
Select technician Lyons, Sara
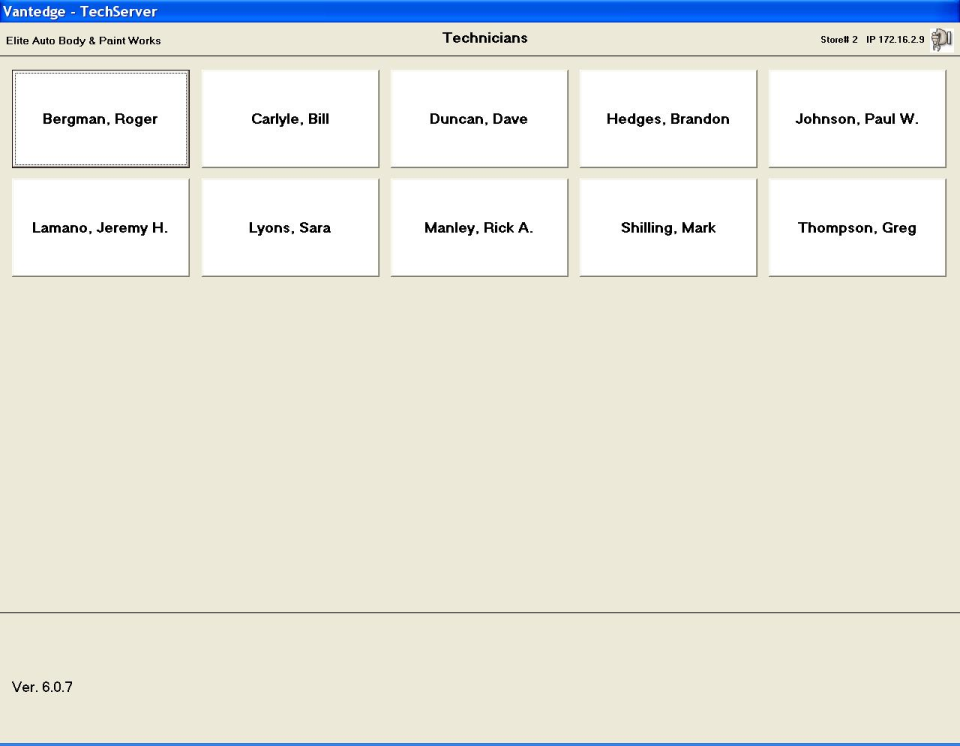(289, 227)
